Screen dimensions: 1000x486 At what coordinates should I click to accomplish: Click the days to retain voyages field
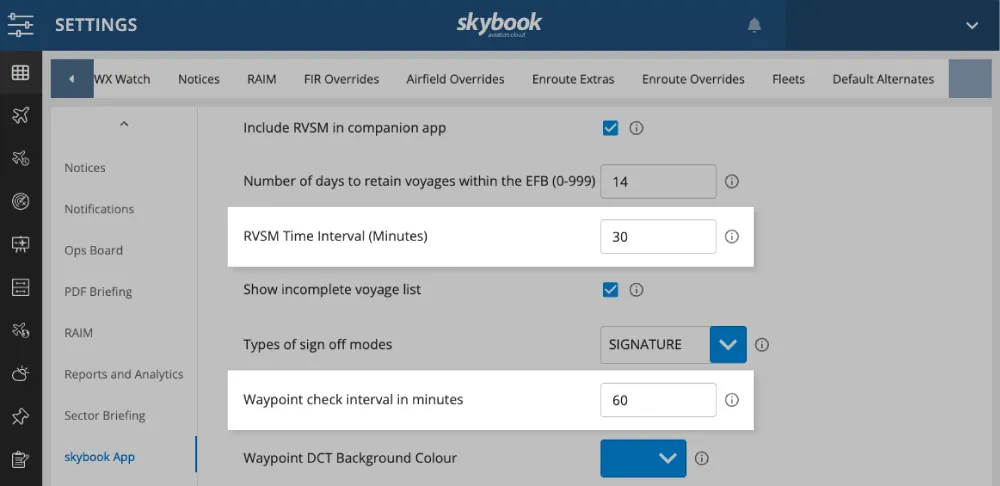(658, 182)
